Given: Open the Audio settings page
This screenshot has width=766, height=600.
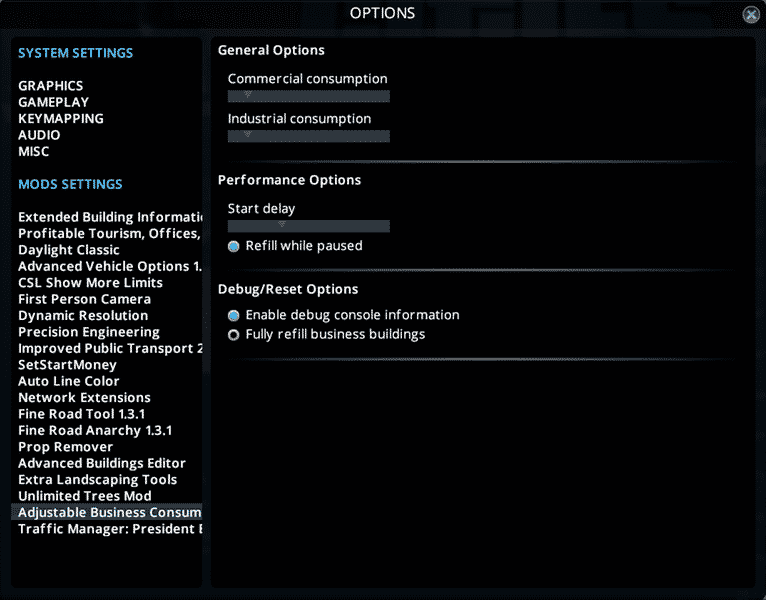Looking at the screenshot, I should click(39, 135).
